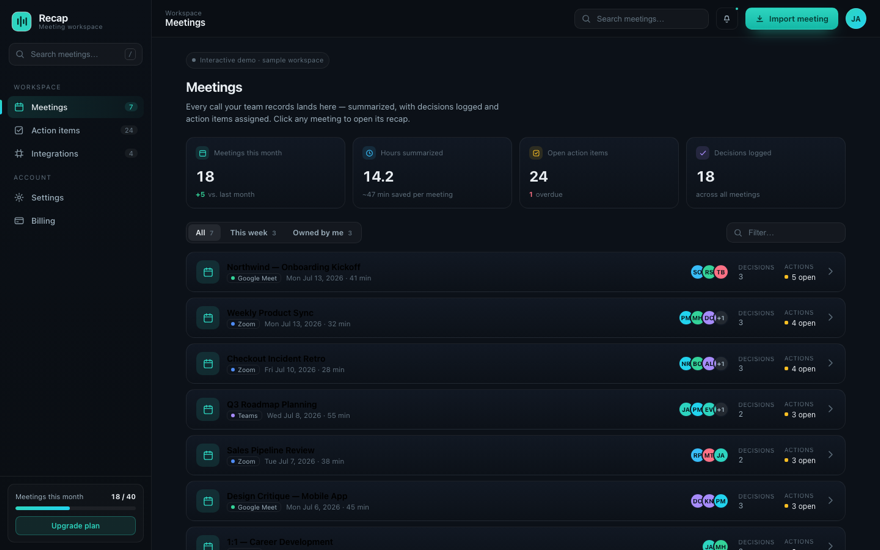880x550 pixels.
Task: Open the JA user avatar
Action: [x=855, y=19]
